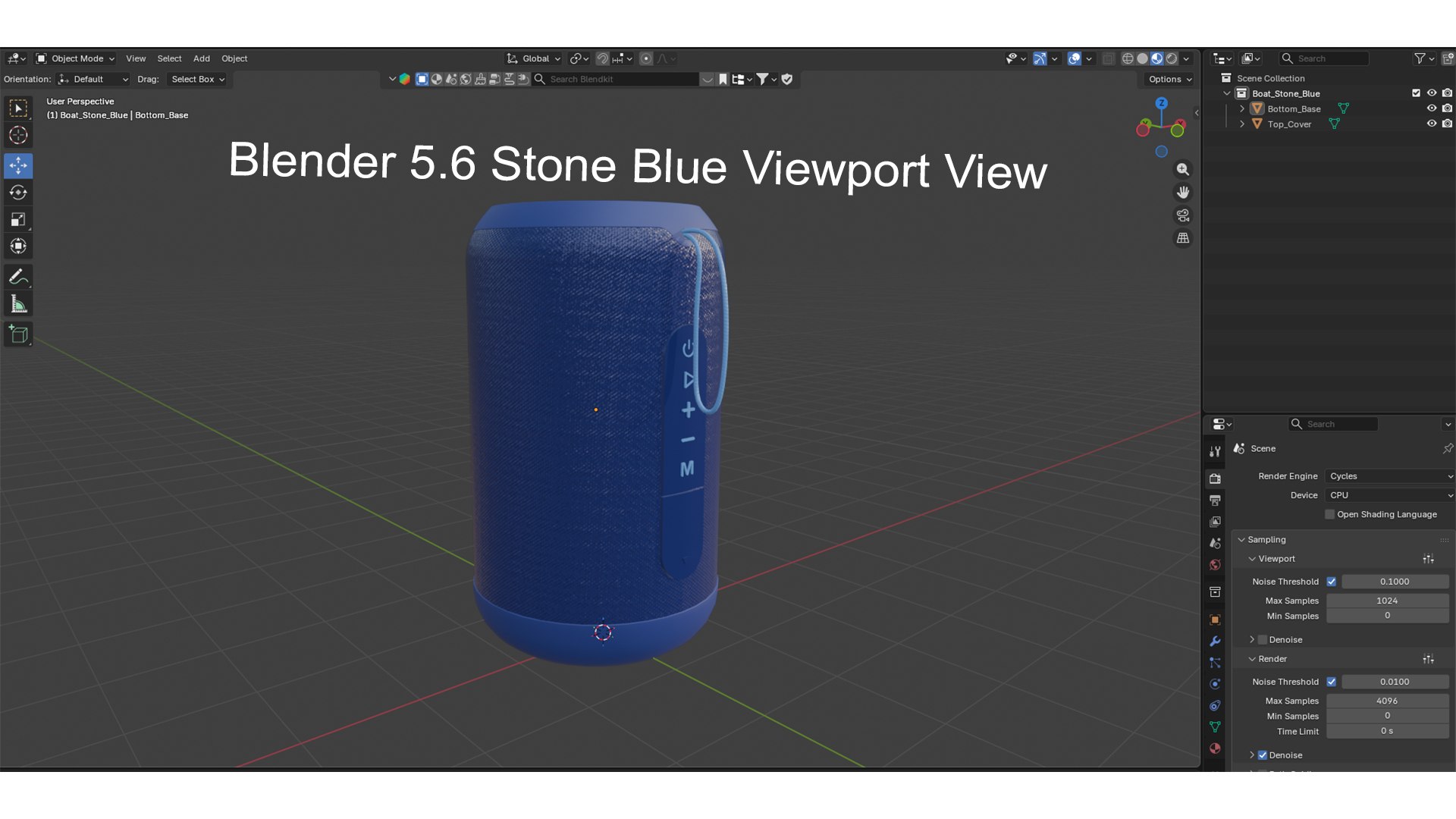Open the View menu
The height and width of the screenshot is (819, 1456).
pyautogui.click(x=136, y=58)
